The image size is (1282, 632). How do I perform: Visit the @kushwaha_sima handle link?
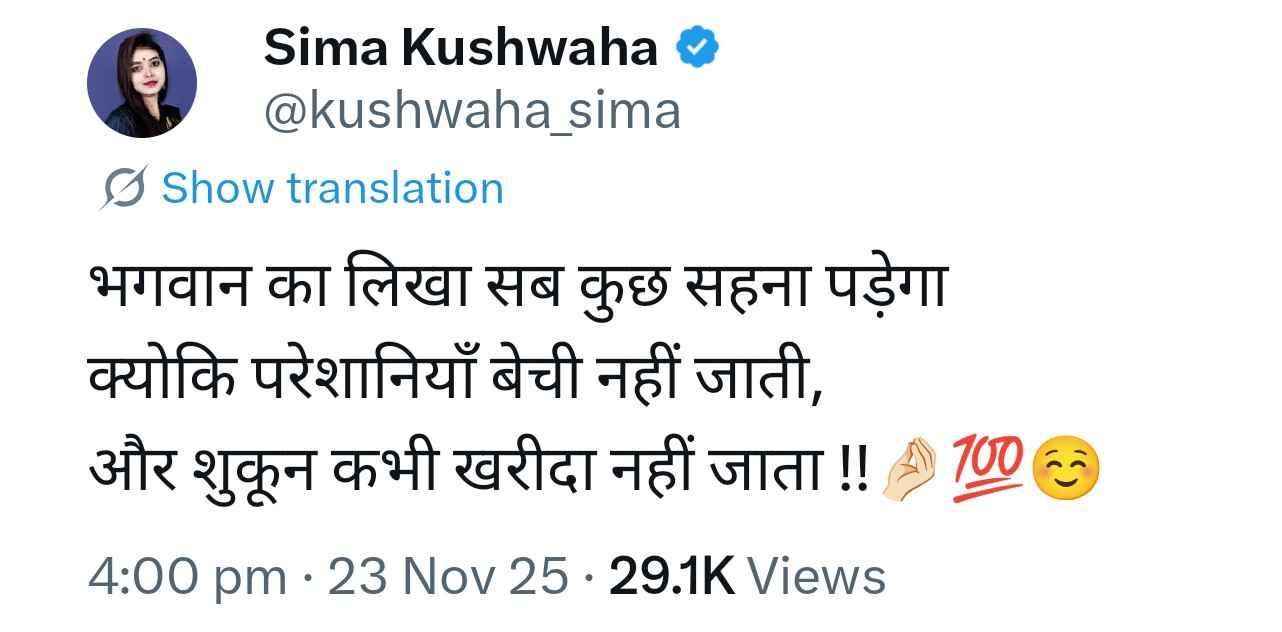472,110
